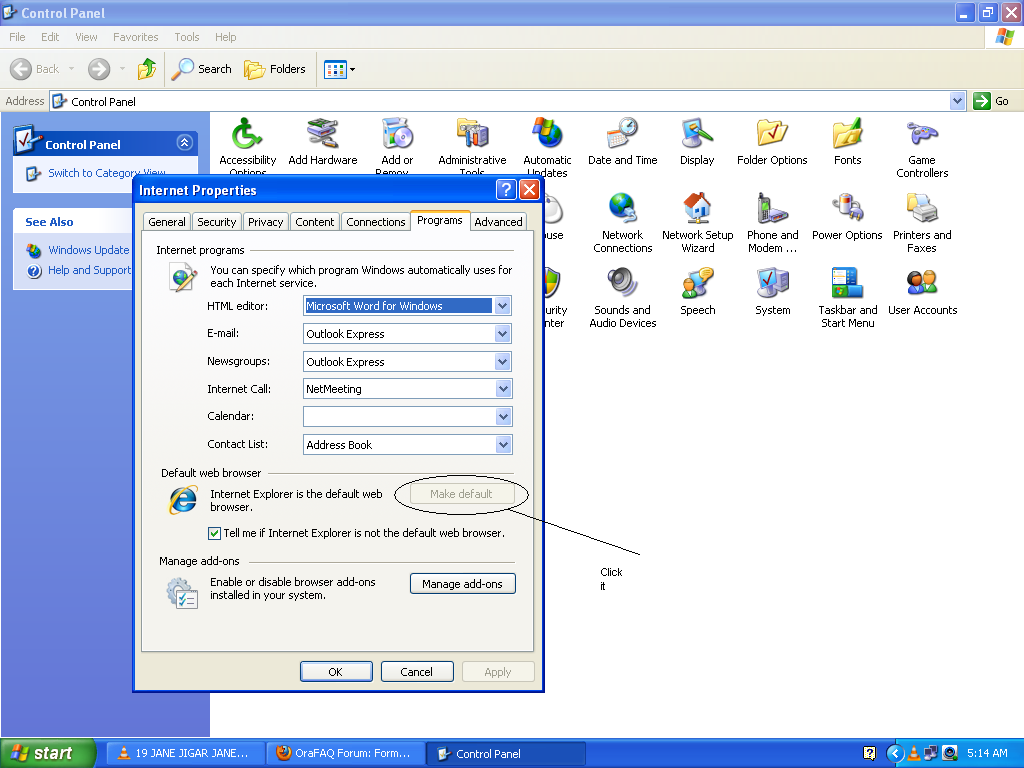Viewport: 1024px width, 768px height.
Task: Click the Manage add-ons button
Action: click(462, 584)
